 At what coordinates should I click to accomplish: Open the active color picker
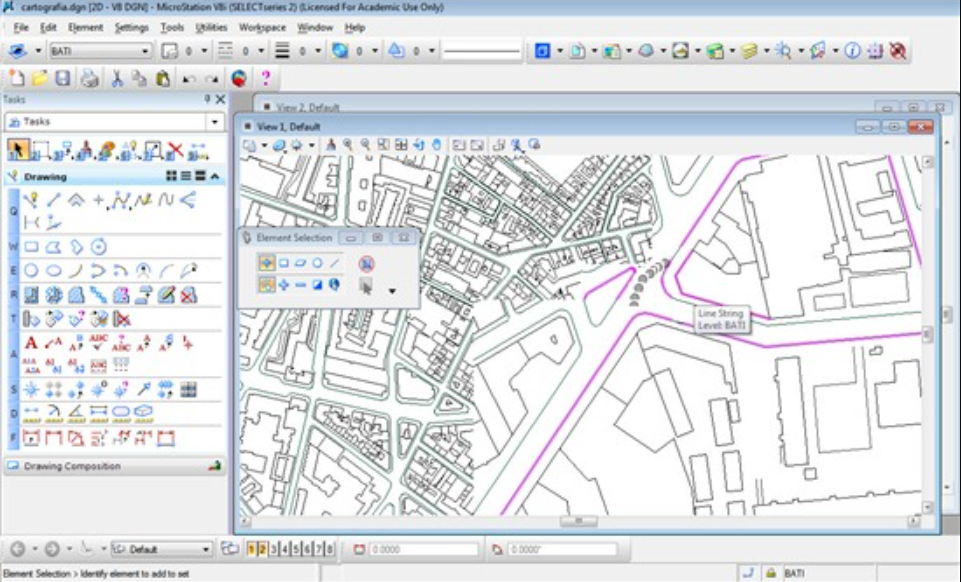coord(172,51)
